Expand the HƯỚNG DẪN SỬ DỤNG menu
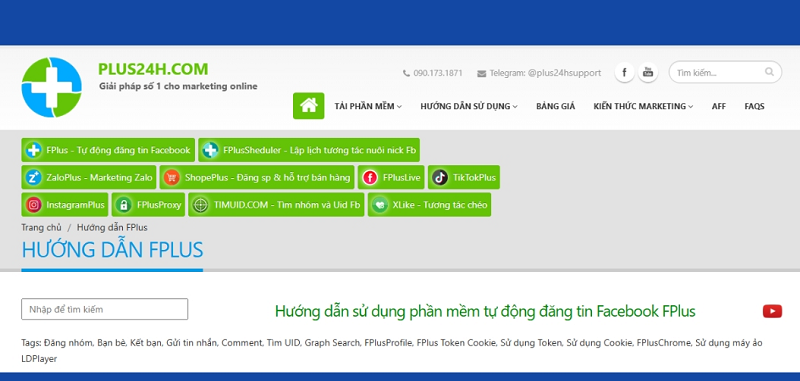This screenshot has width=800, height=381. pyautogui.click(x=469, y=106)
